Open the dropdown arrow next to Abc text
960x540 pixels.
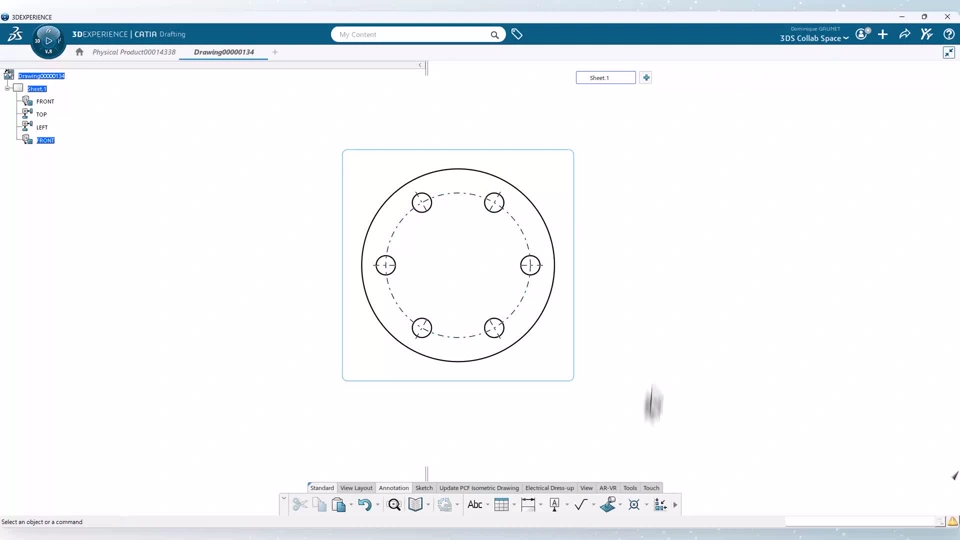pos(487,505)
